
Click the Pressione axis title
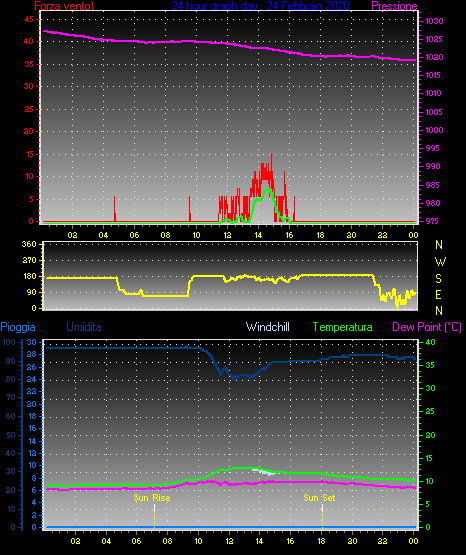(394, 6)
